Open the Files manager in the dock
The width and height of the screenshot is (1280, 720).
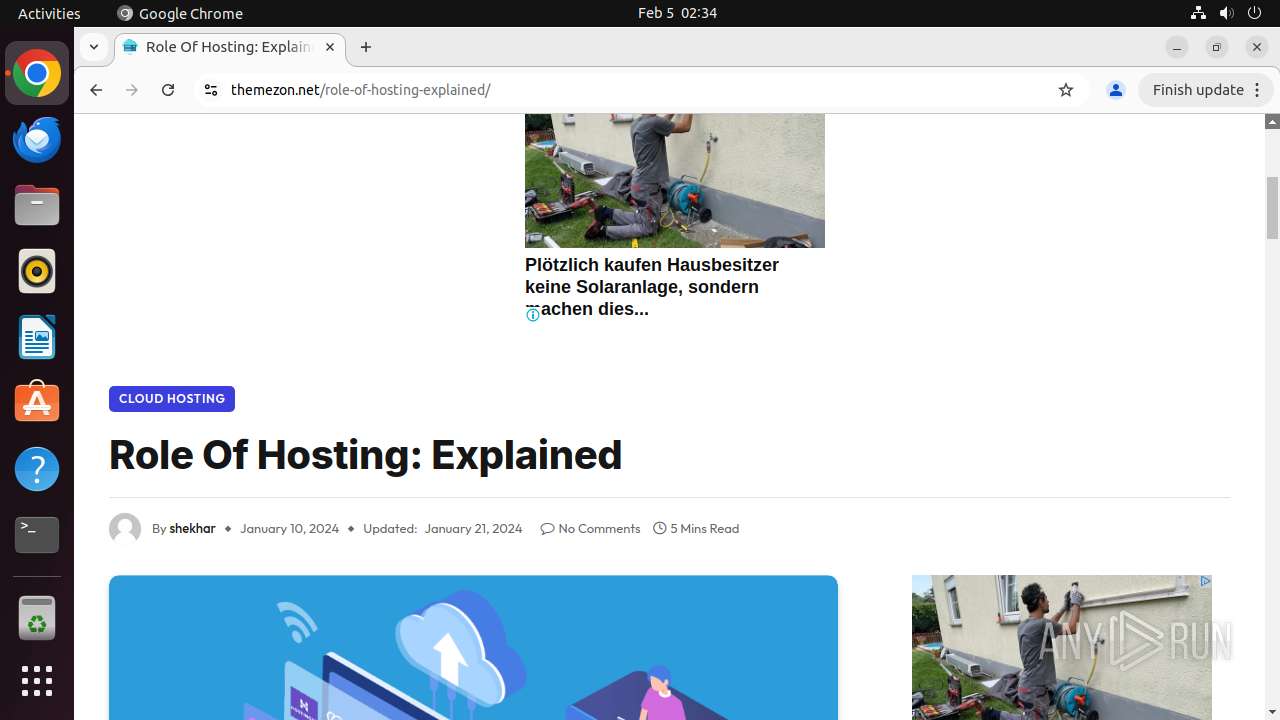[37, 206]
